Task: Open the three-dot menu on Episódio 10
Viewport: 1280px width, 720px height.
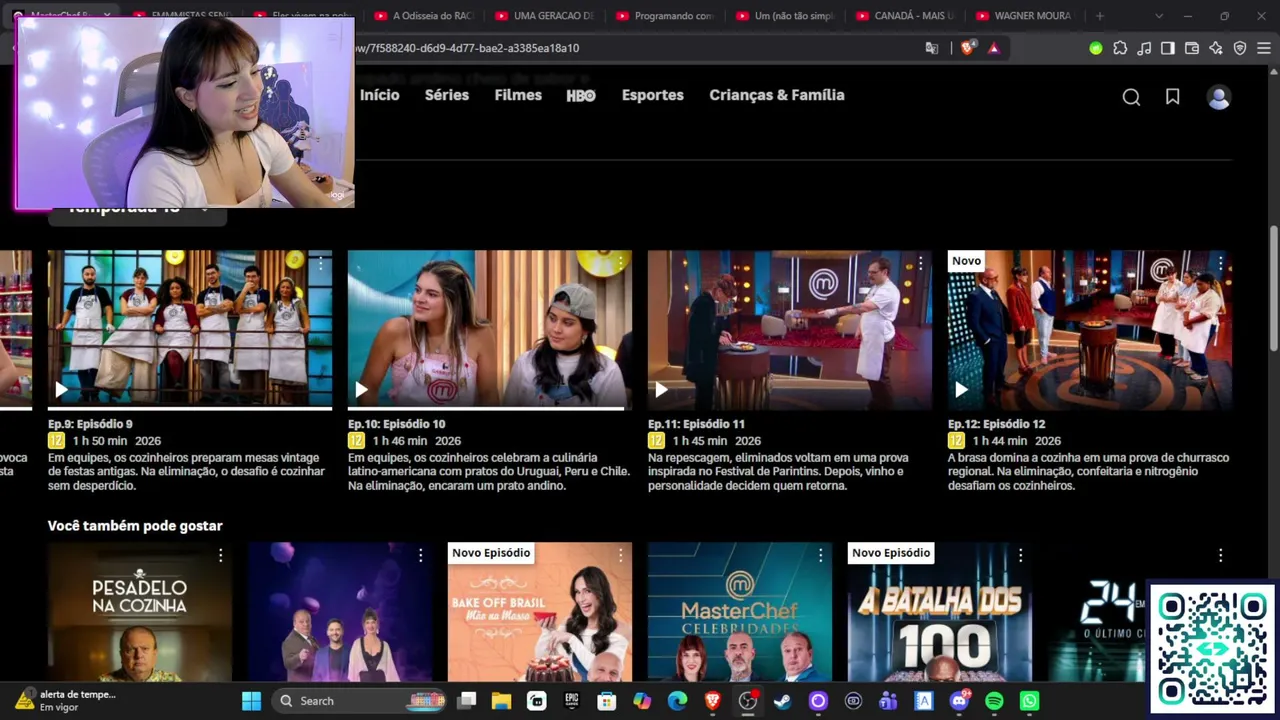Action: pos(620,263)
